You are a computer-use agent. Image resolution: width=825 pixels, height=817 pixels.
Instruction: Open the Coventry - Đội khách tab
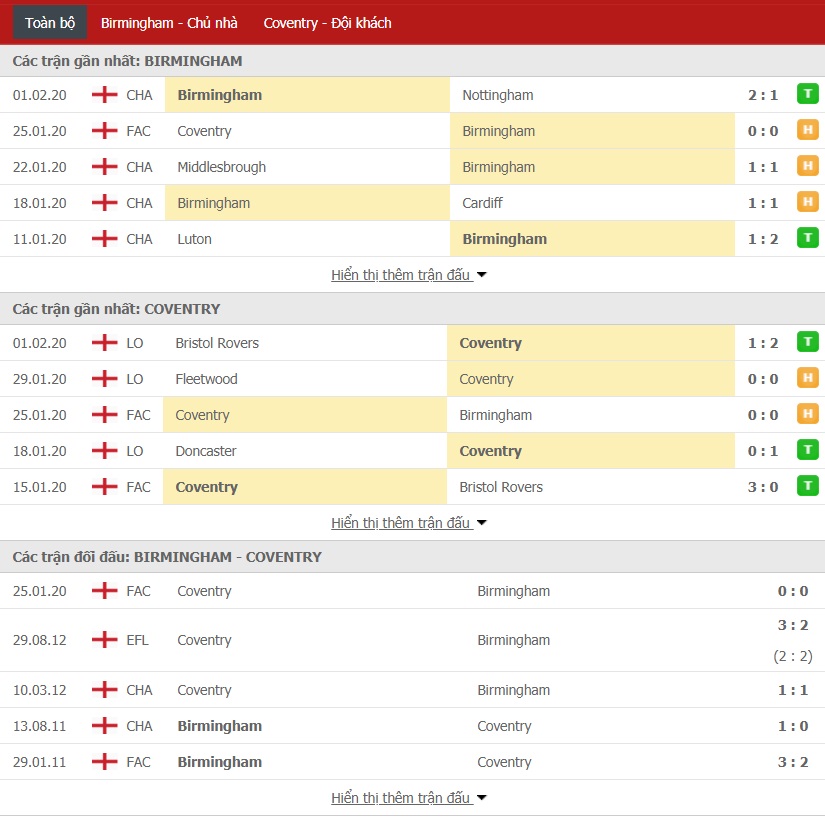[x=327, y=23]
